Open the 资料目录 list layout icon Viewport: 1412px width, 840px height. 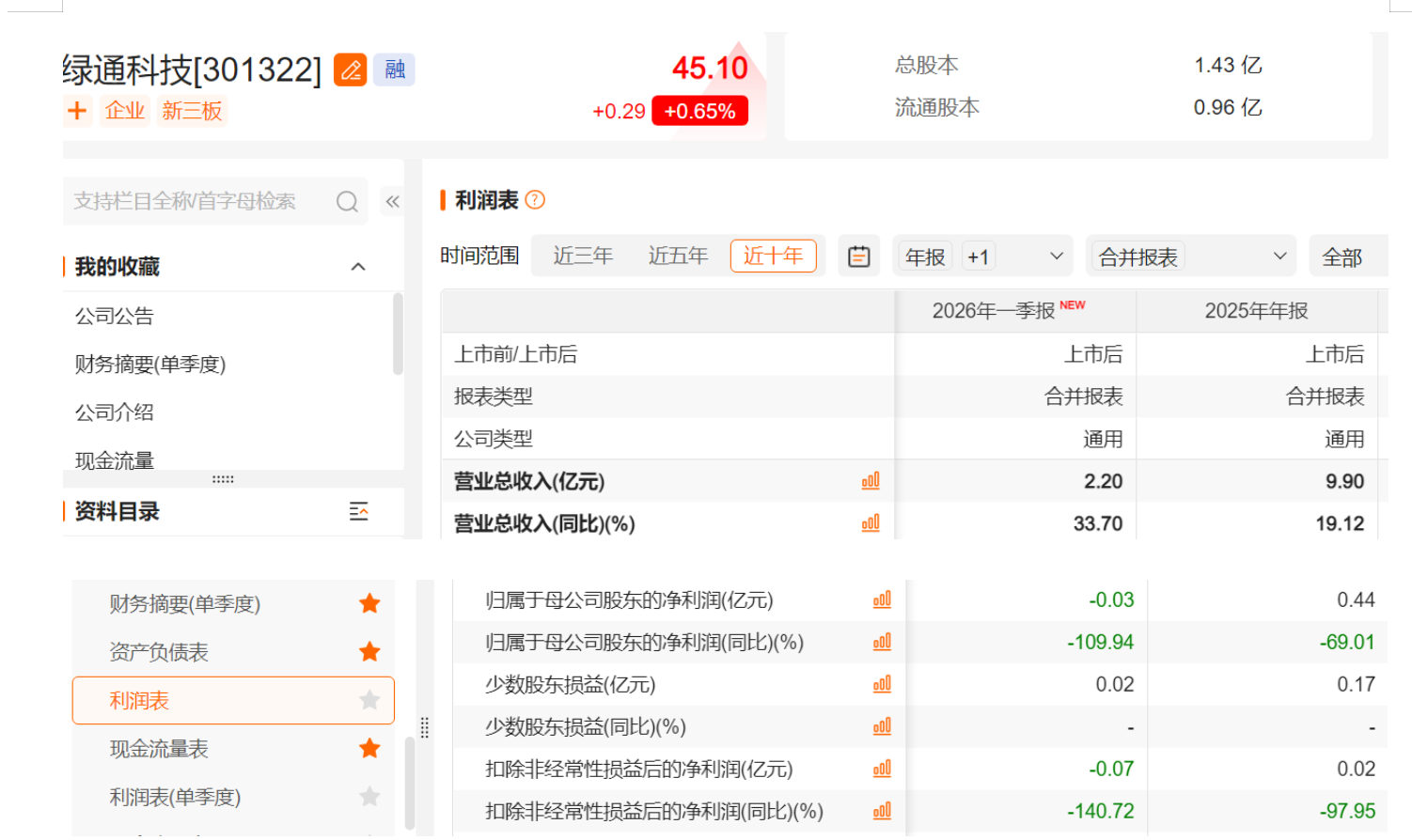[x=358, y=512]
